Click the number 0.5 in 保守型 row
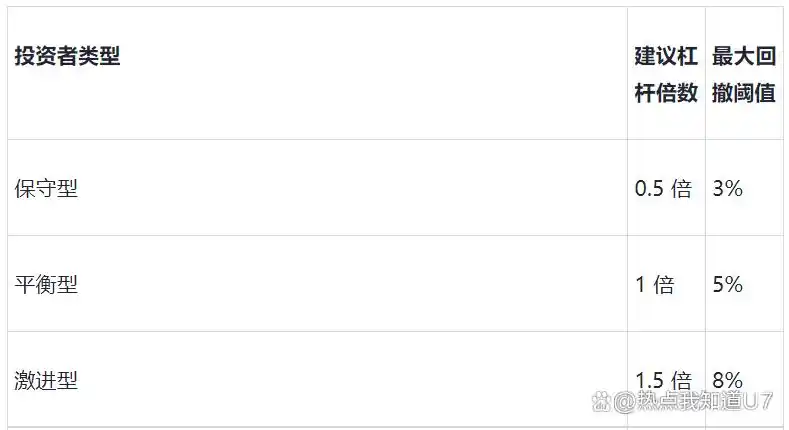This screenshot has height=430, width=789. click(650, 189)
